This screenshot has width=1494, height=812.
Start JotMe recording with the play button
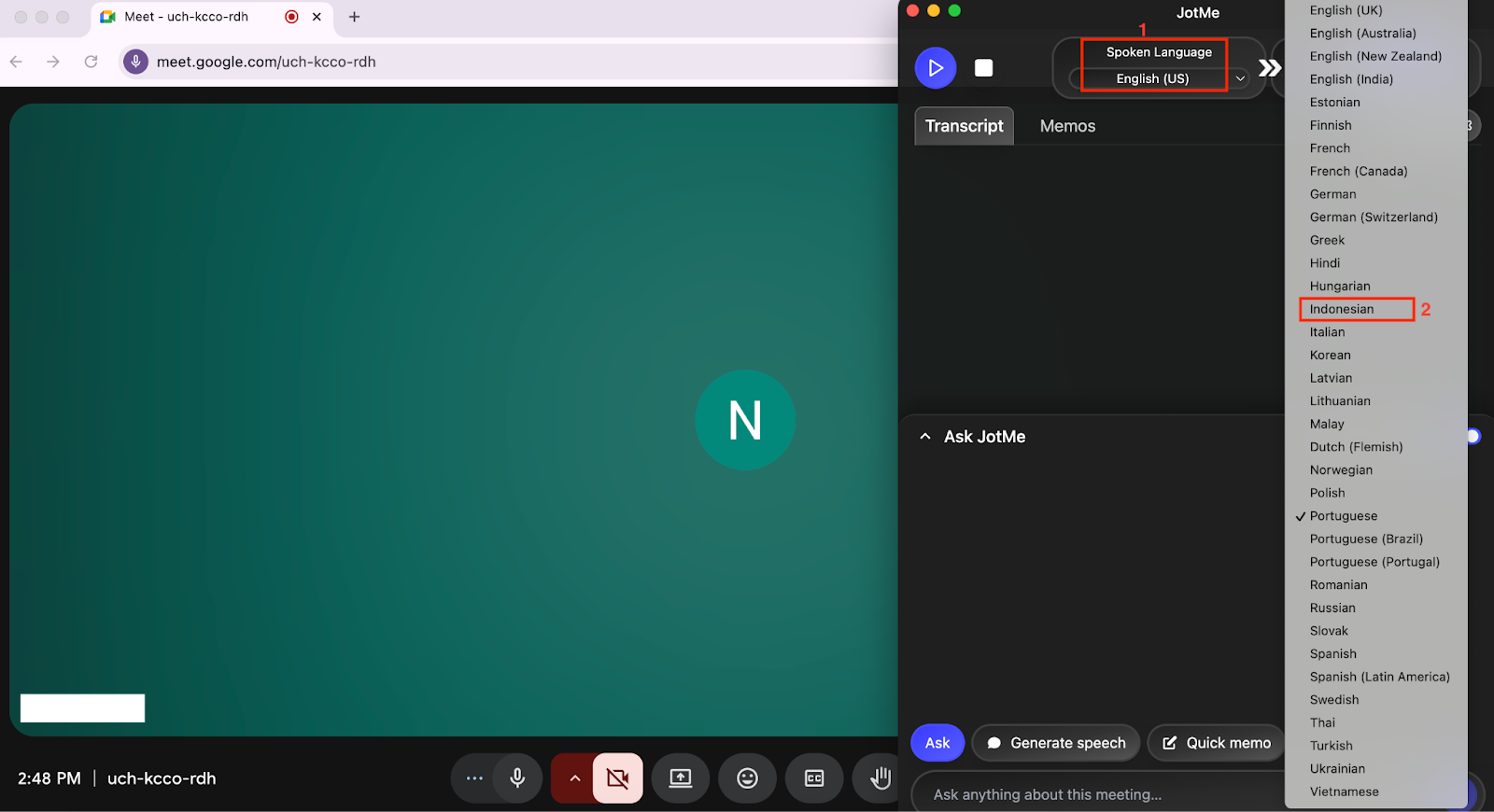[x=936, y=68]
